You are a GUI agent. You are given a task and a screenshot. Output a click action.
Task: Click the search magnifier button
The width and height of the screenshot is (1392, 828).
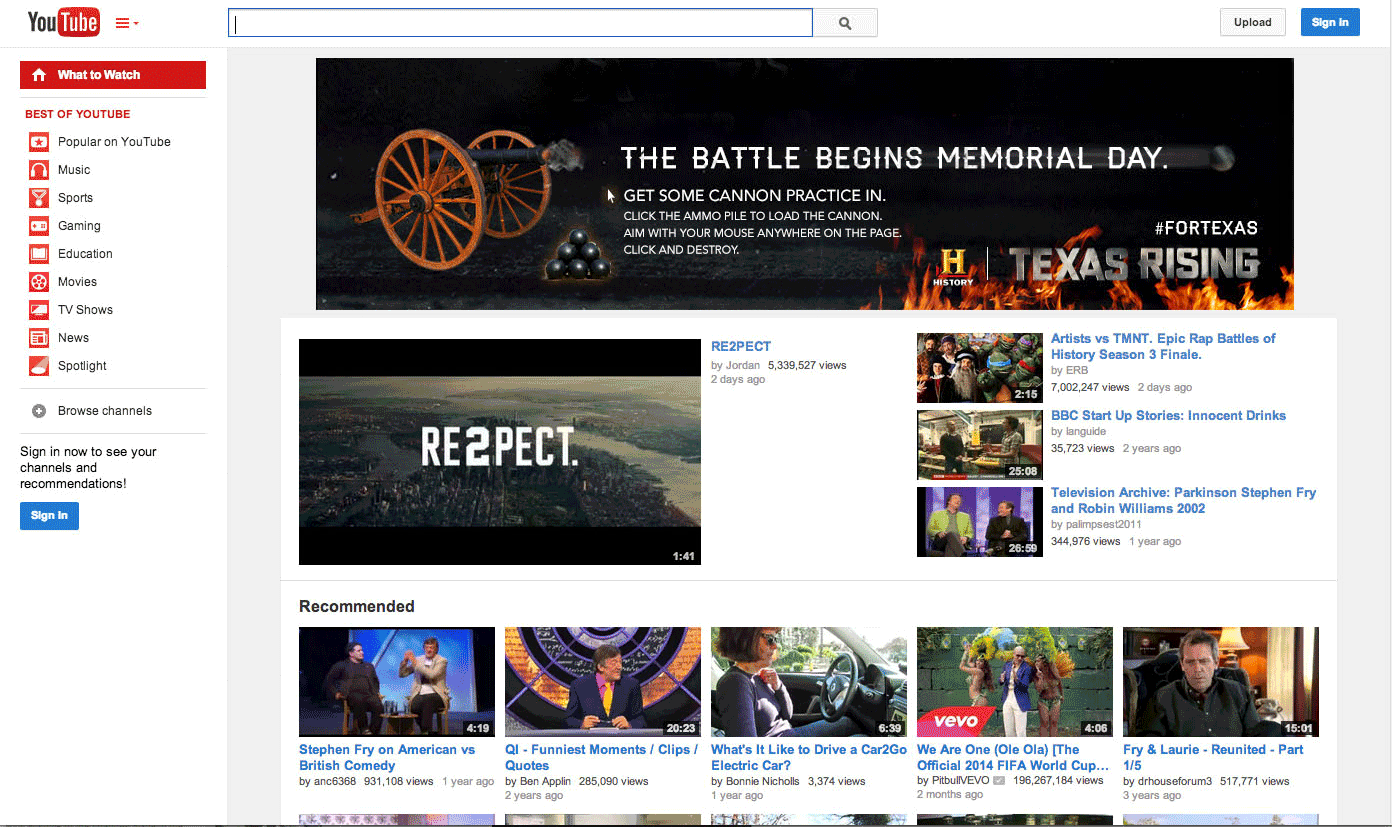click(845, 23)
